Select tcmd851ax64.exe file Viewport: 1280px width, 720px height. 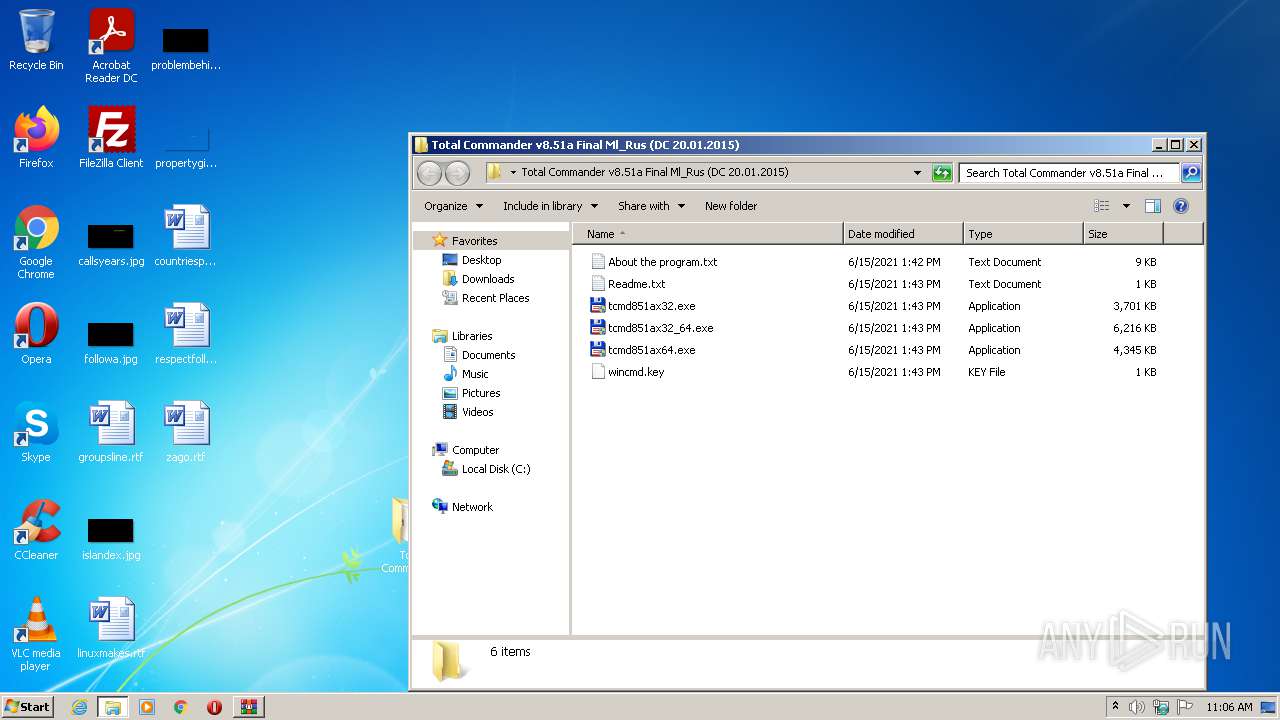[643, 350]
